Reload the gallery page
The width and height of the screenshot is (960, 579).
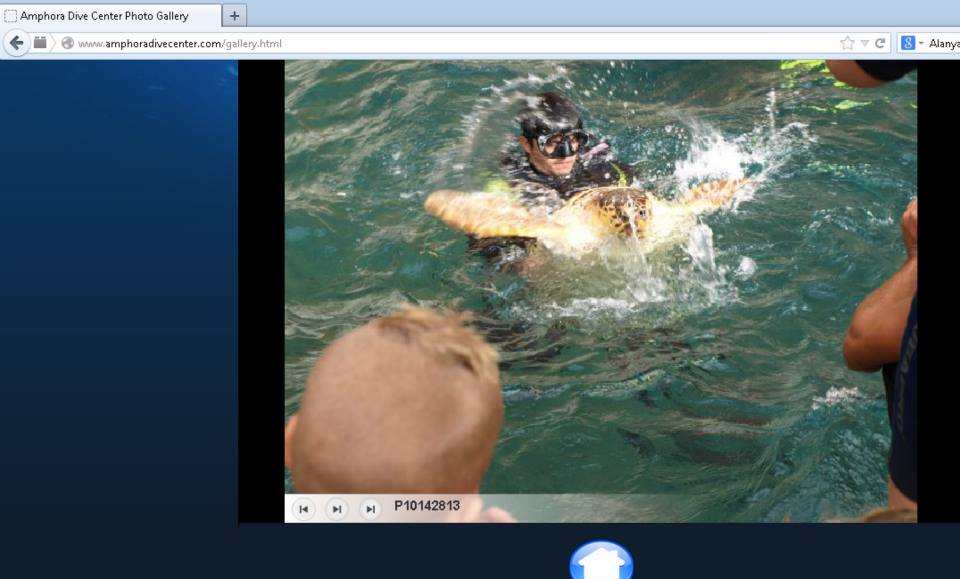point(881,43)
